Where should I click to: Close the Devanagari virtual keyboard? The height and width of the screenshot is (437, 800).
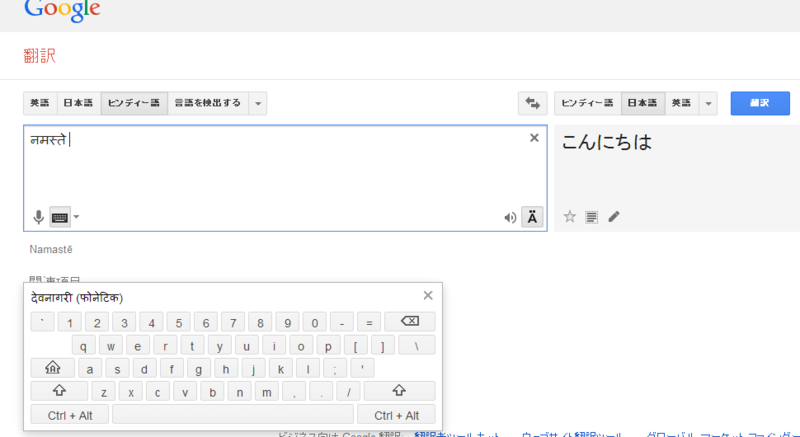click(x=428, y=295)
